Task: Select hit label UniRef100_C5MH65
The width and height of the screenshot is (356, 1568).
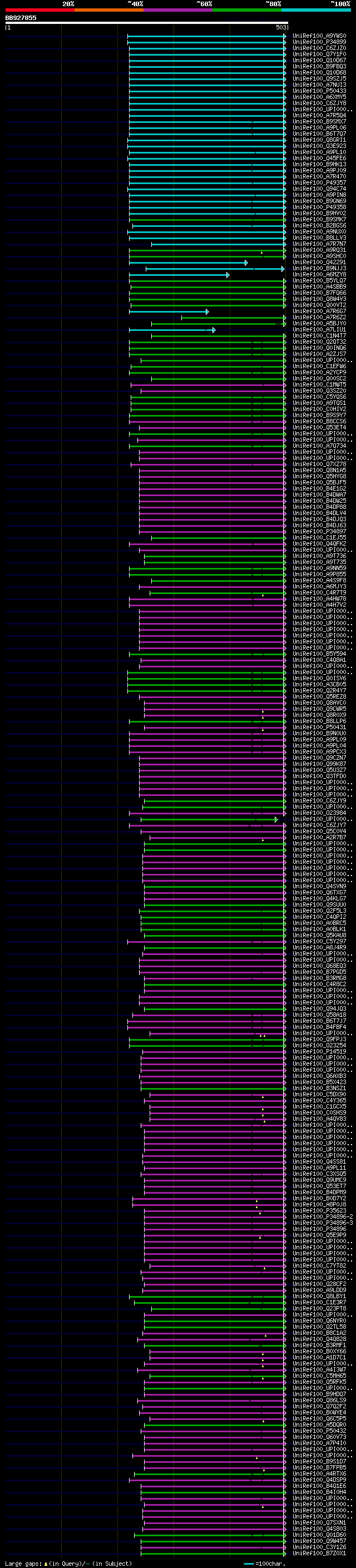Action: [x=319, y=1376]
